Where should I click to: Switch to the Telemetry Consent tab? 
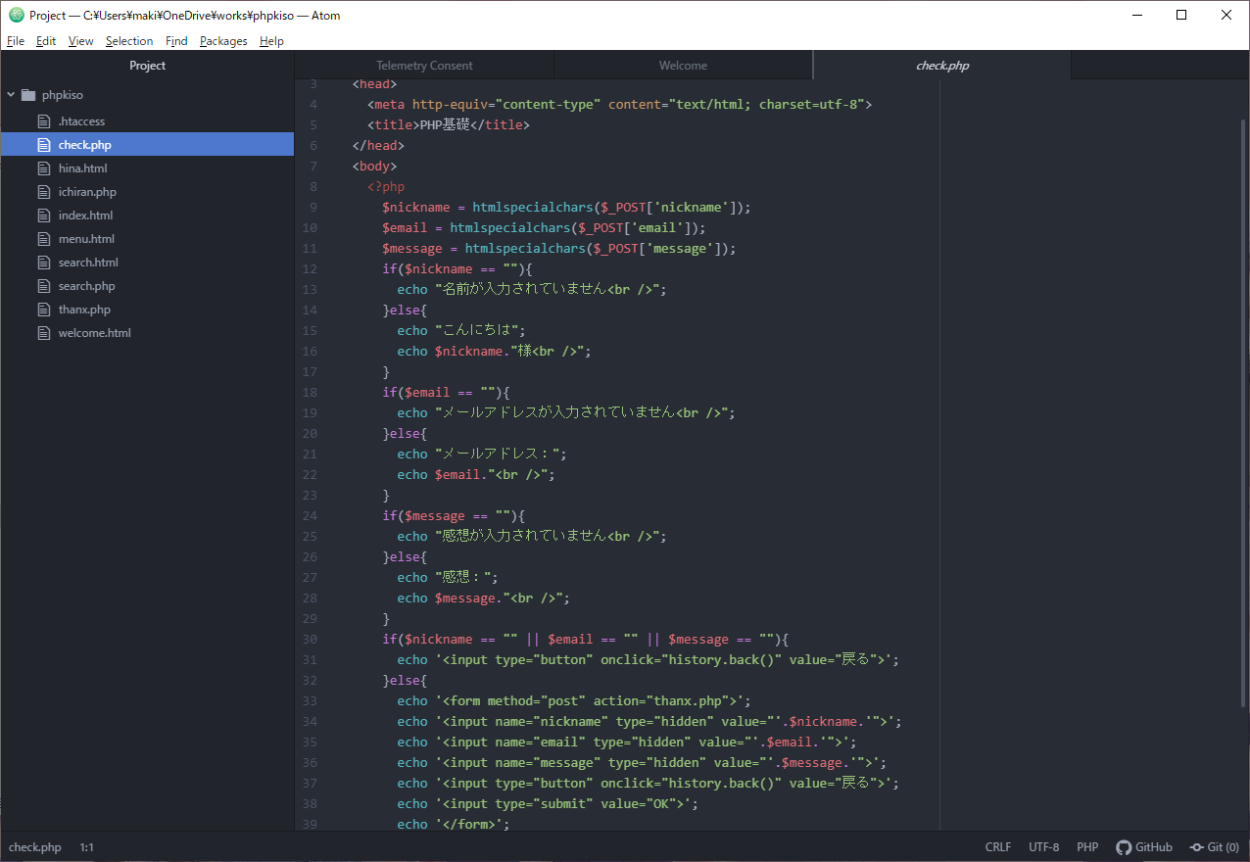pos(424,66)
